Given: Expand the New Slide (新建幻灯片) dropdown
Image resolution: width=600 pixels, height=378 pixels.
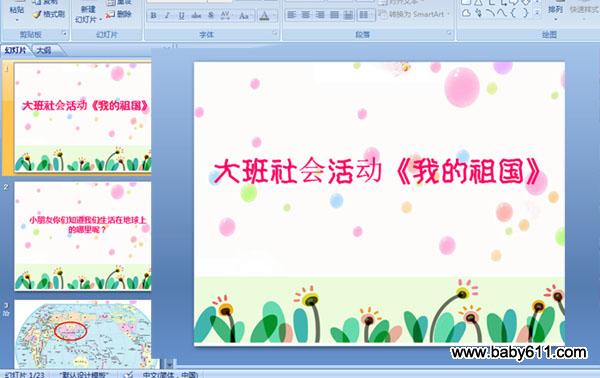Looking at the screenshot, I should coord(88,18).
